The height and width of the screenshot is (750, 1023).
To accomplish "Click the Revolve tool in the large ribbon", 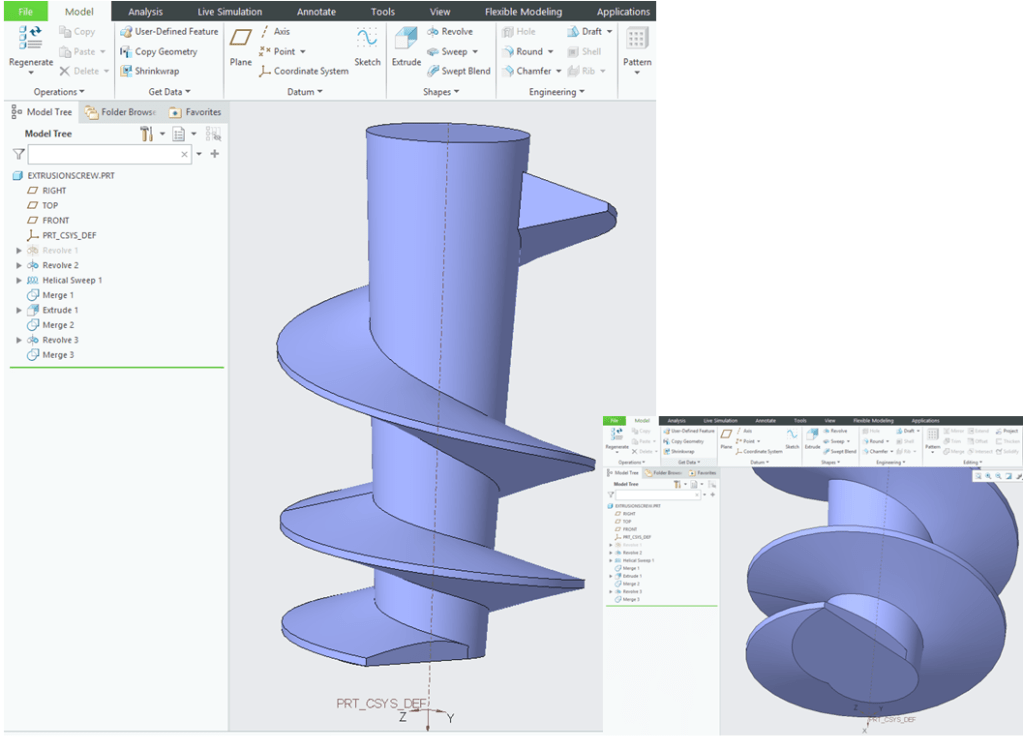I will [x=449, y=31].
